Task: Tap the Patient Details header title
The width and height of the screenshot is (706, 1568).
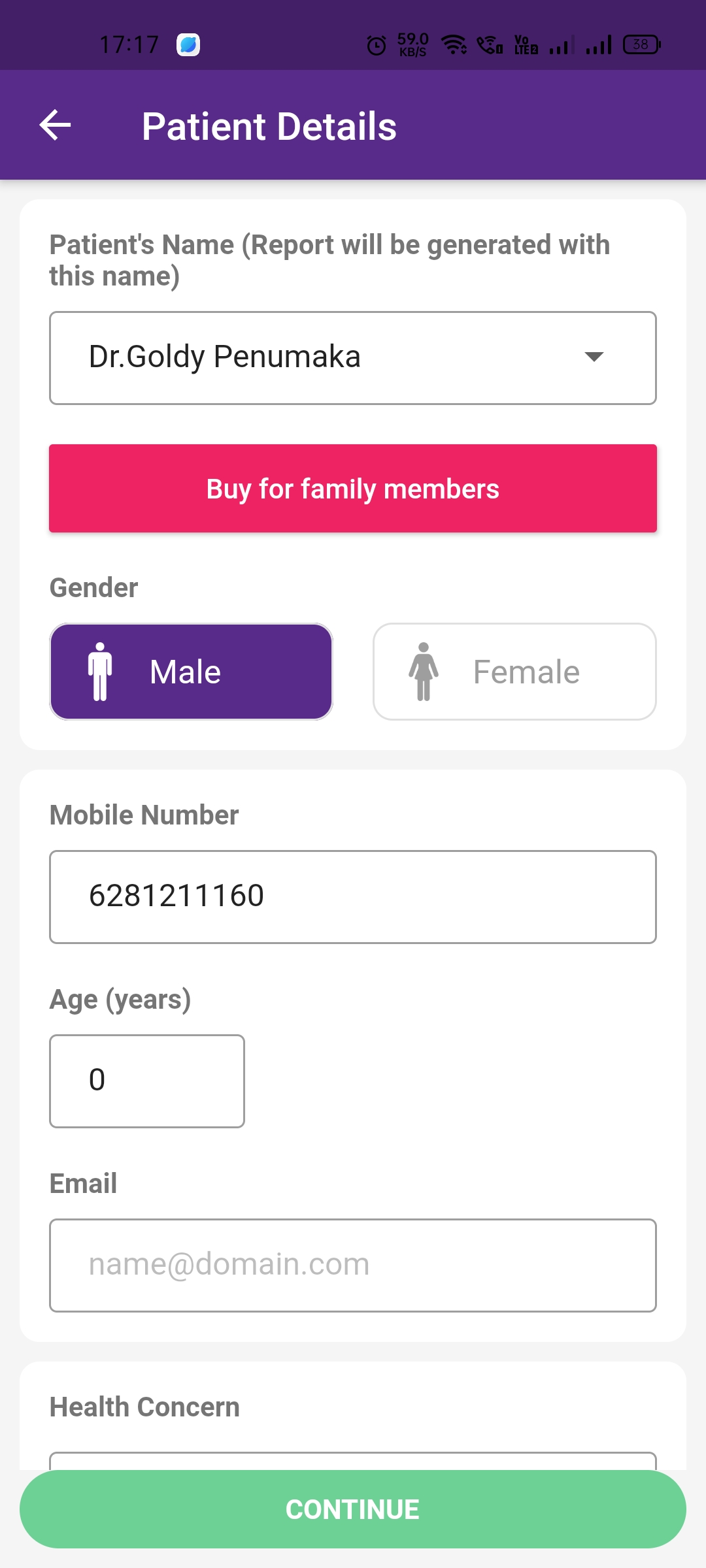Action: pos(269,126)
